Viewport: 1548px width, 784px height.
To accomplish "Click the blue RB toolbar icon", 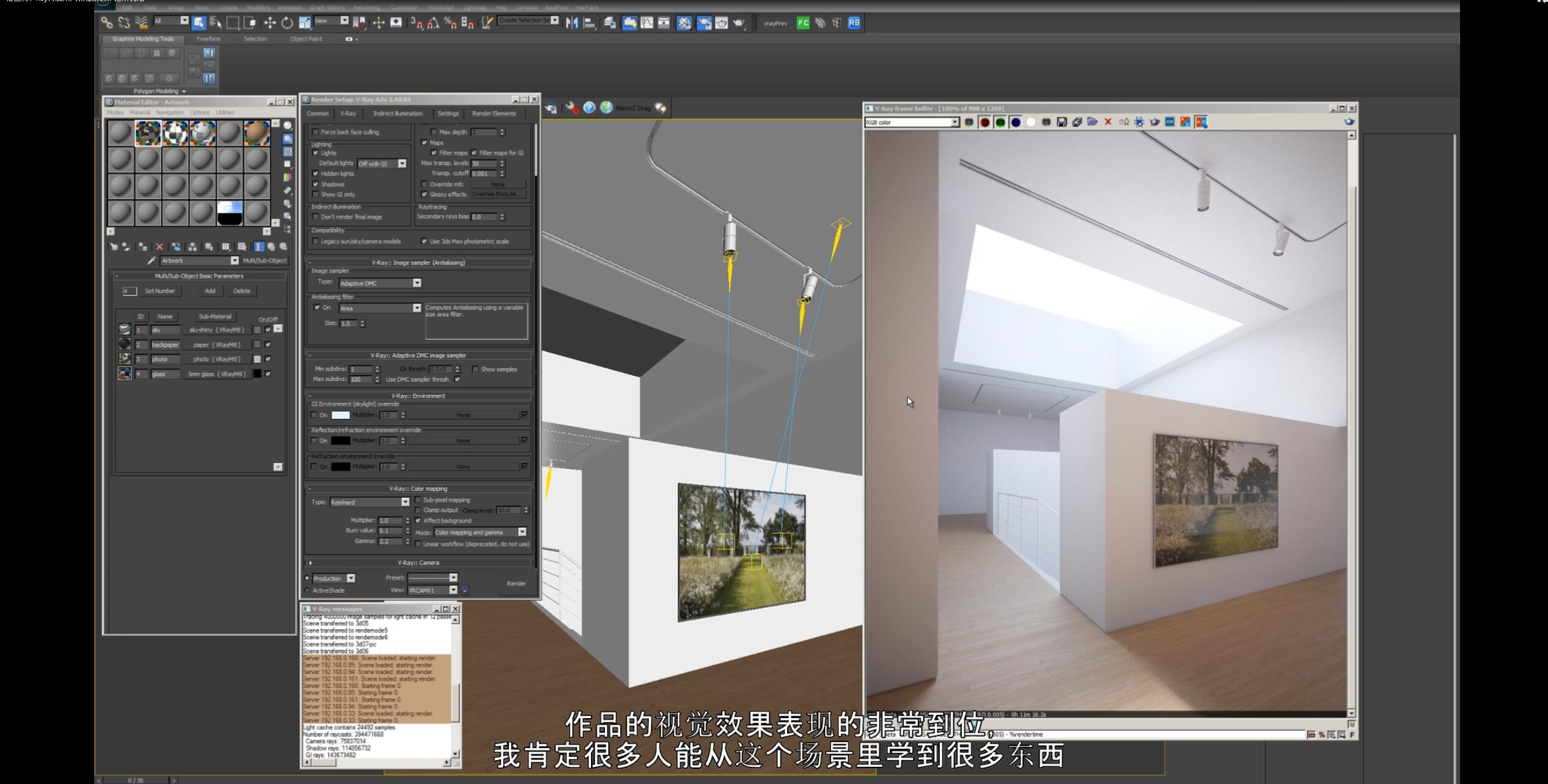I will pos(854,23).
